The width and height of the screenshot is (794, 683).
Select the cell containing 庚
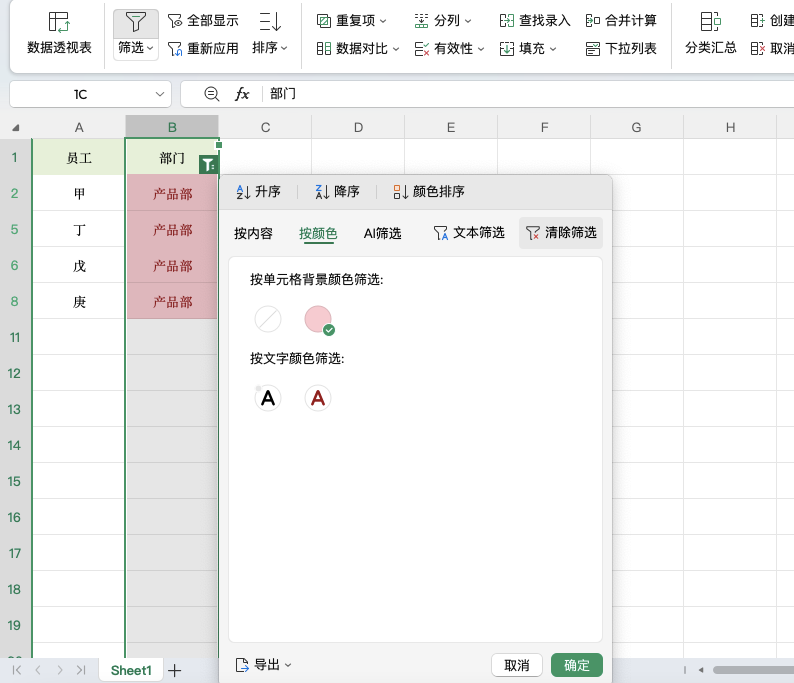pyautogui.click(x=79, y=301)
